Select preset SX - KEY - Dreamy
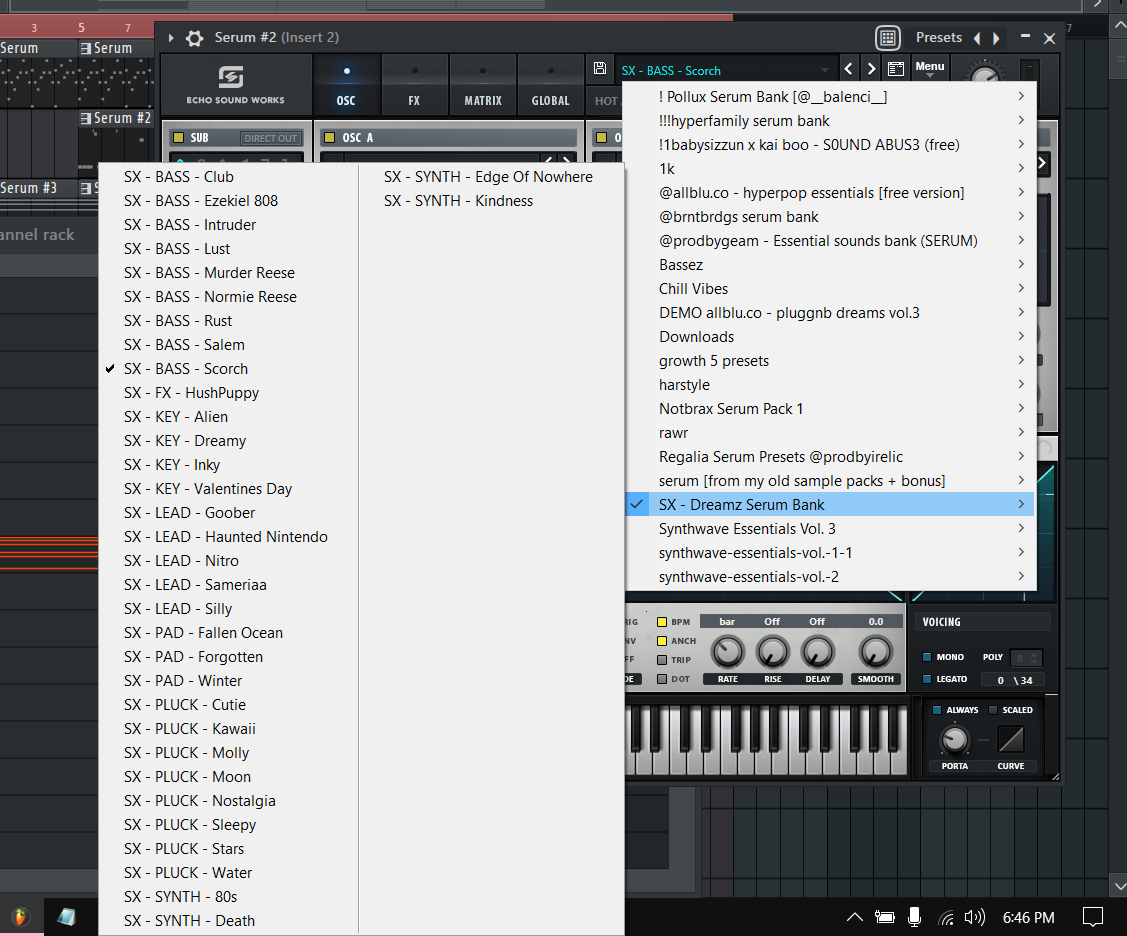Screen dimensions: 1127x936 [x=229, y=441]
